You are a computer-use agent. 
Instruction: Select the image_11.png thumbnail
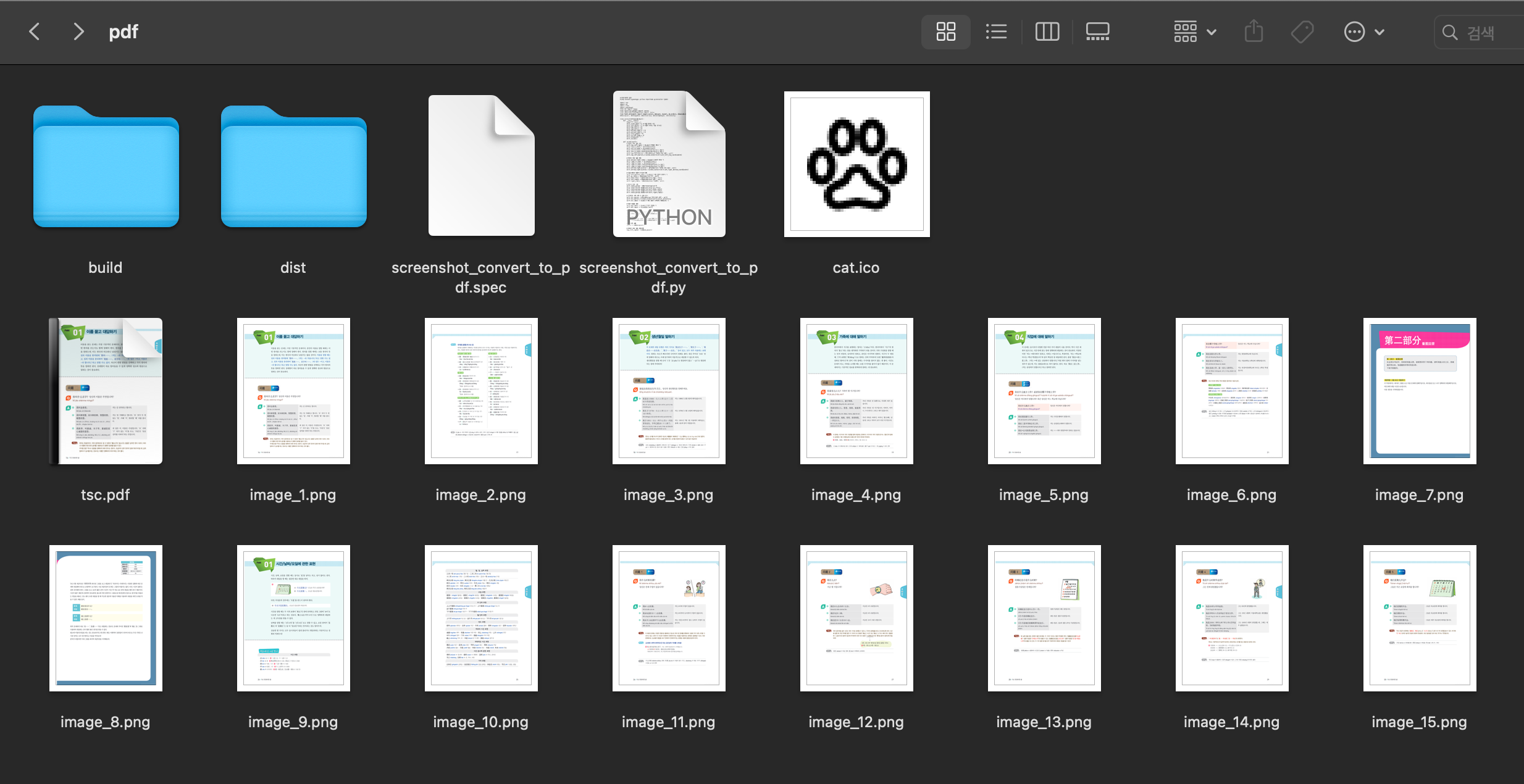pyautogui.click(x=669, y=618)
